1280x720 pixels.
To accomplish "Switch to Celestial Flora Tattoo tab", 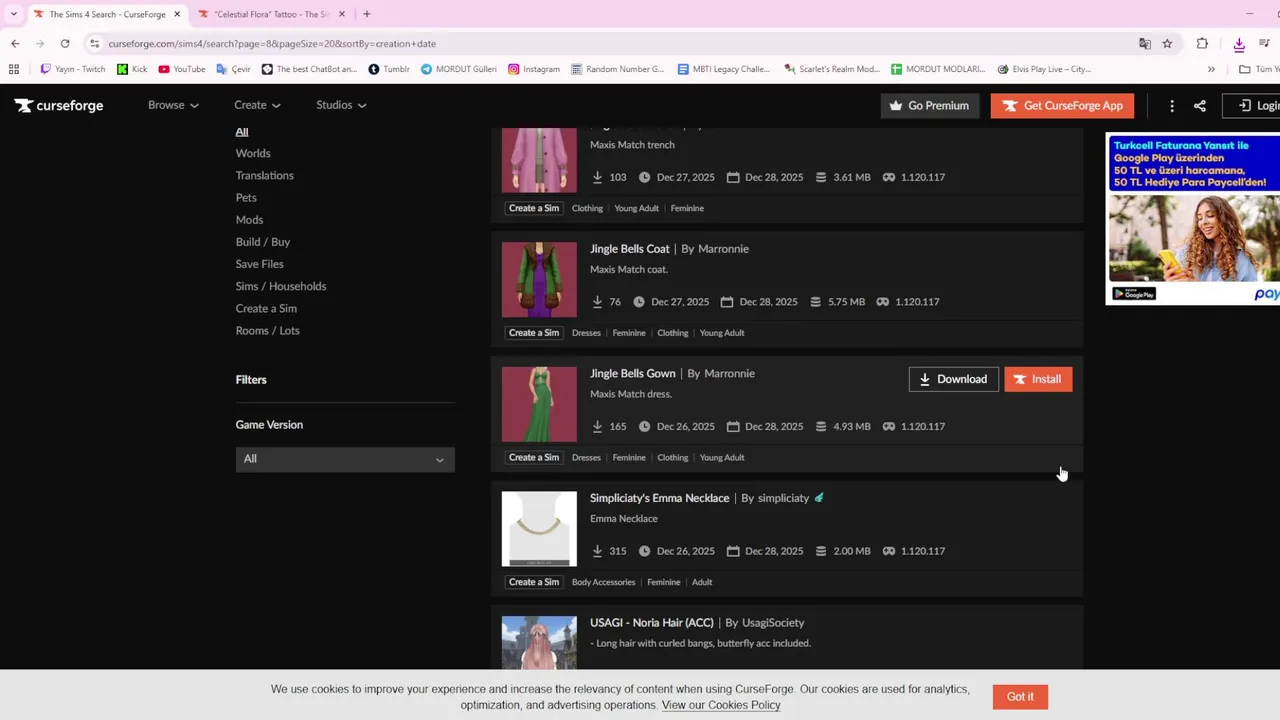I will click(272, 14).
